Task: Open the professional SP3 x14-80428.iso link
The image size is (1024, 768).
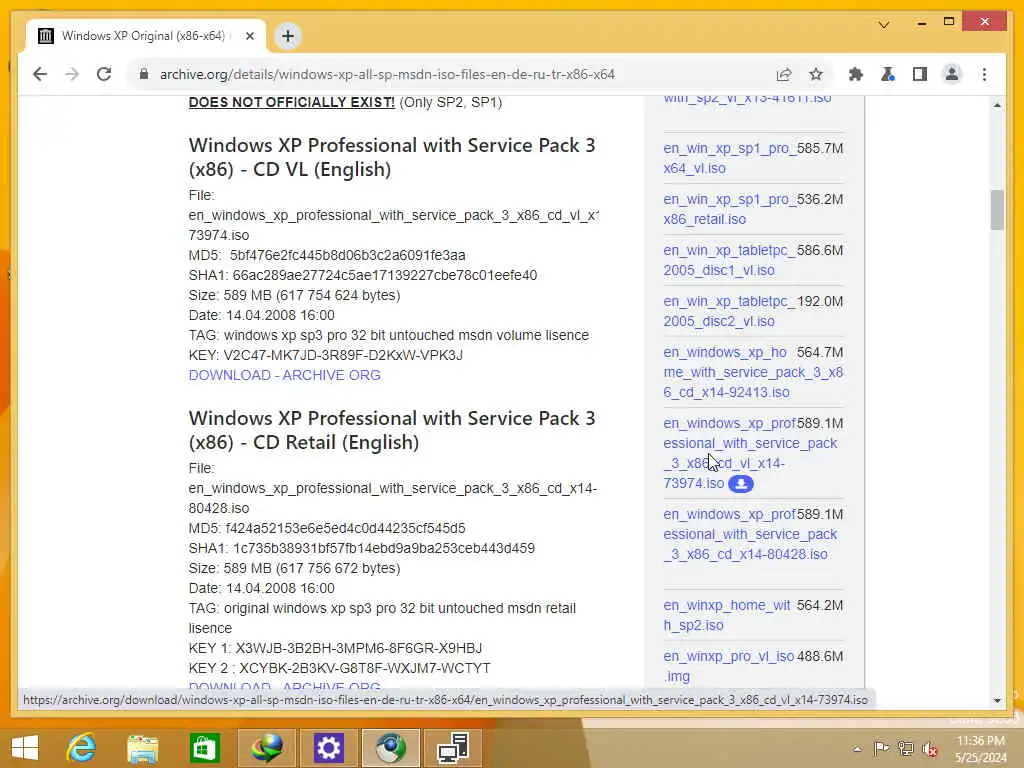Action: coord(750,534)
